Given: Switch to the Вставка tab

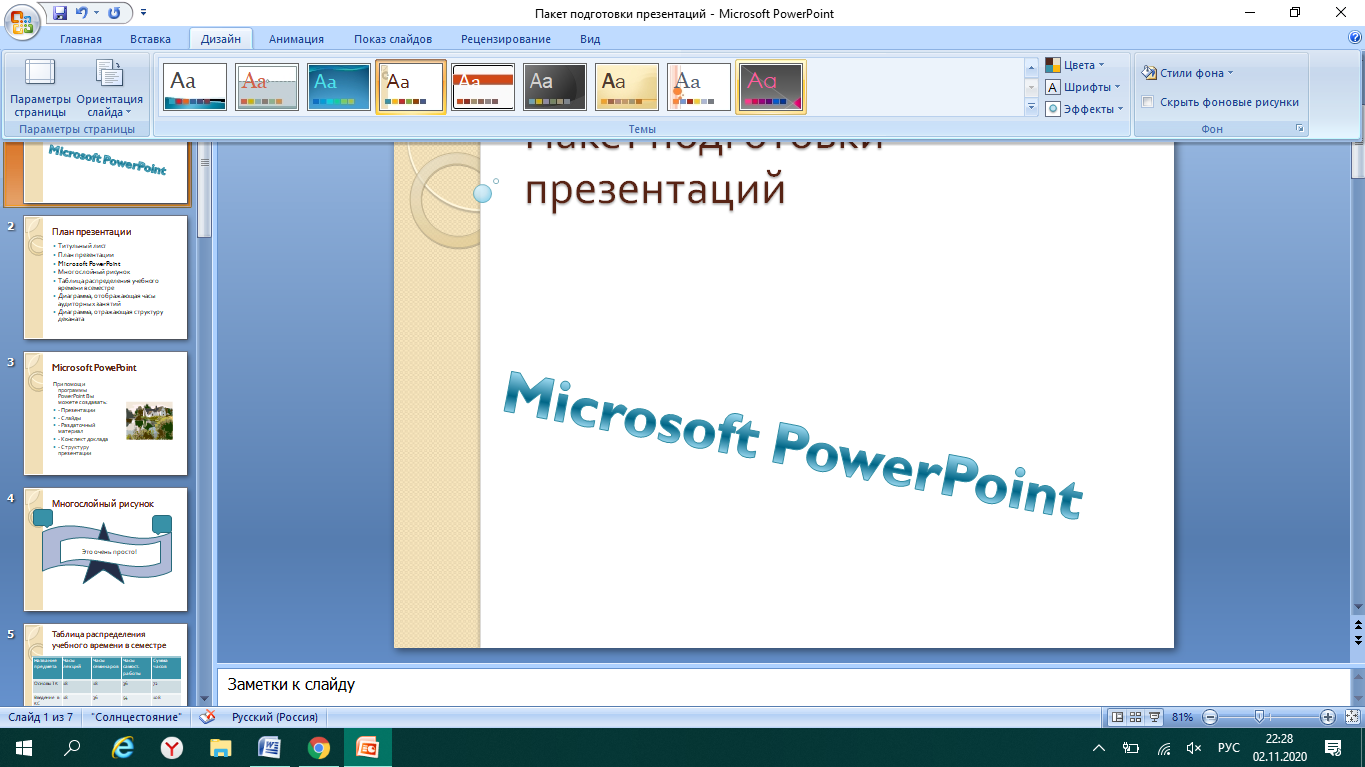Looking at the screenshot, I should point(151,39).
